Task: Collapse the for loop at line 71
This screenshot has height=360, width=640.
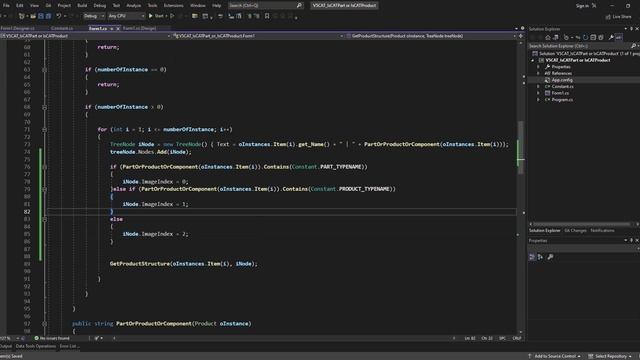Action: pos(44,129)
